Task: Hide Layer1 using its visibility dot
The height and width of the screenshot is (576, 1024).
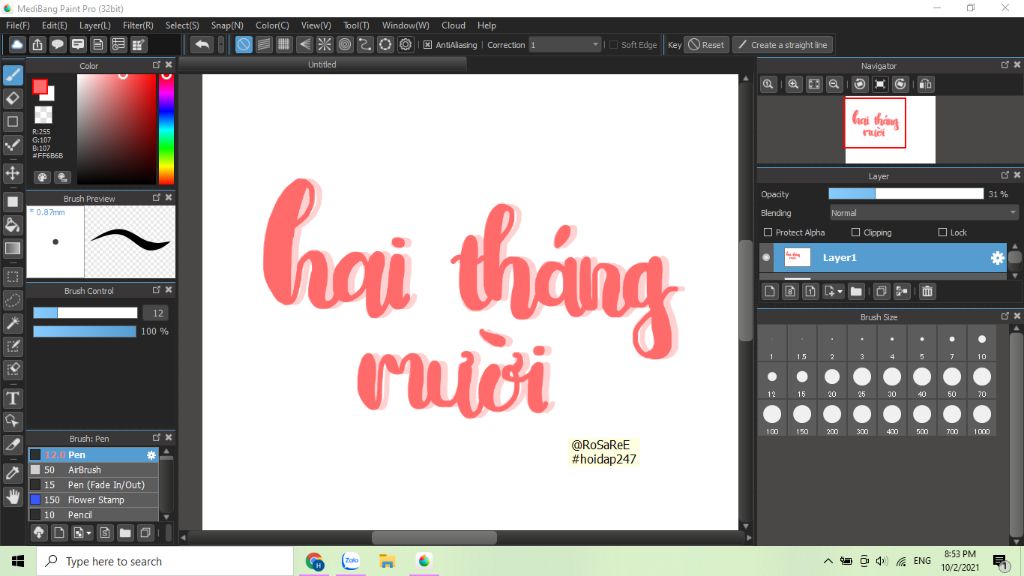Action: coord(767,258)
